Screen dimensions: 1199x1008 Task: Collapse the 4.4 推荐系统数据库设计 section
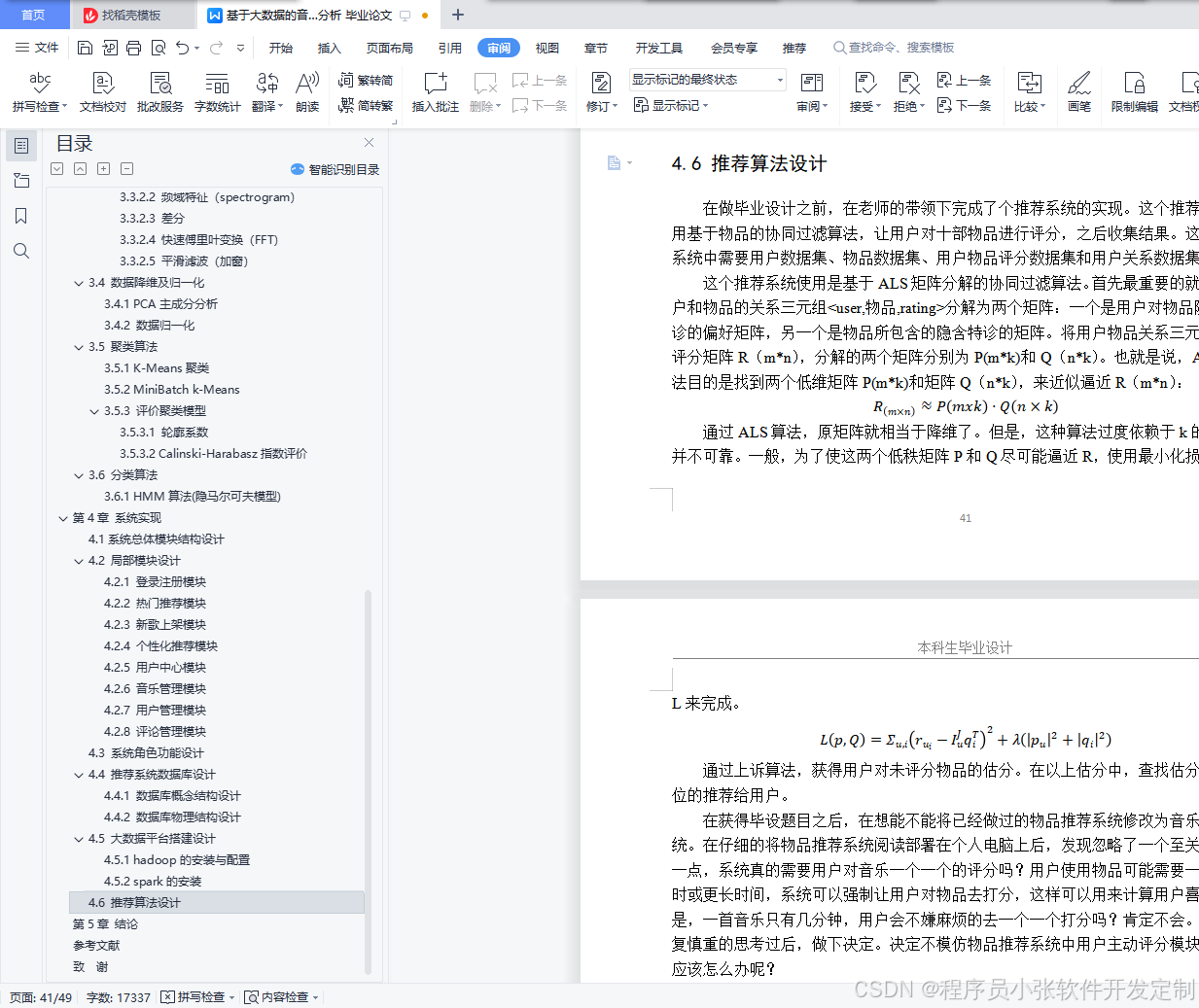[x=79, y=775]
